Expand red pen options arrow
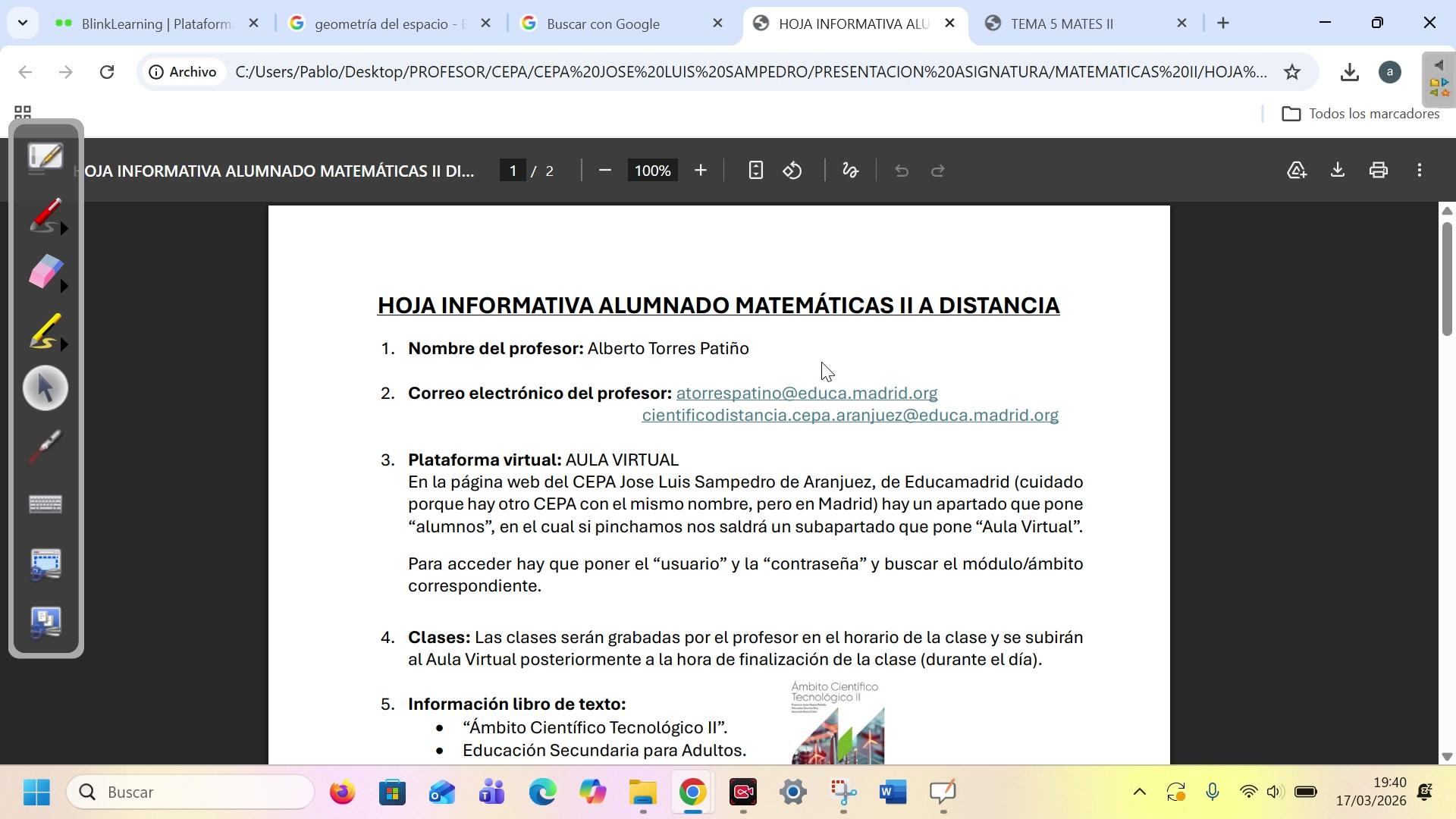 [x=64, y=229]
